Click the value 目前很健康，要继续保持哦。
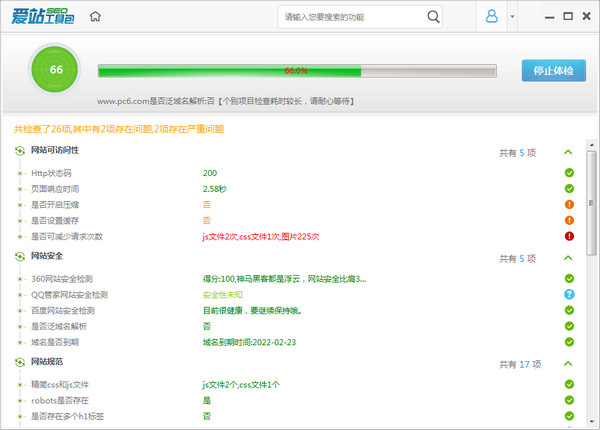The width and height of the screenshot is (600, 430). point(252,311)
